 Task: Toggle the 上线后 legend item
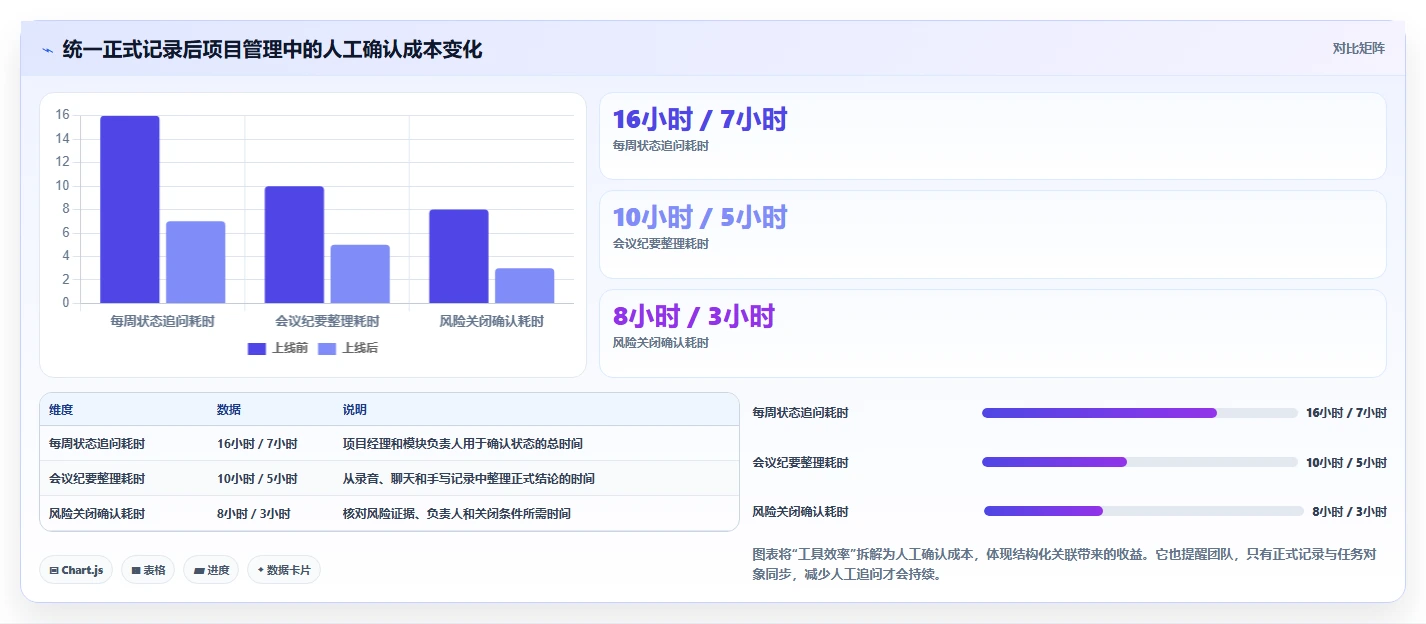pos(348,348)
